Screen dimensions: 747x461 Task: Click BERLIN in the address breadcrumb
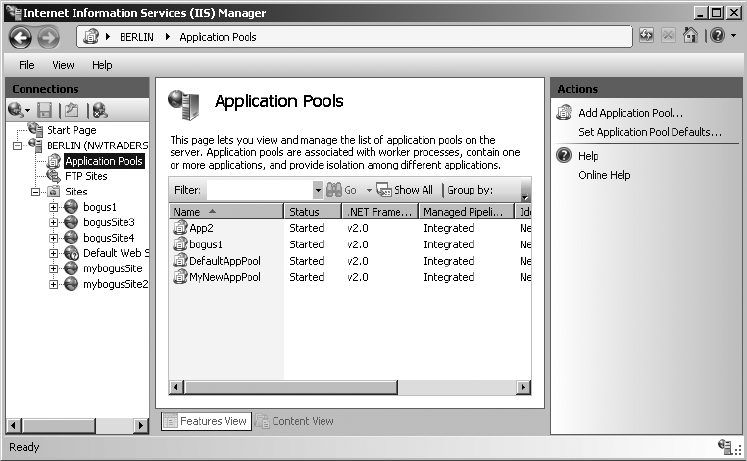point(137,37)
